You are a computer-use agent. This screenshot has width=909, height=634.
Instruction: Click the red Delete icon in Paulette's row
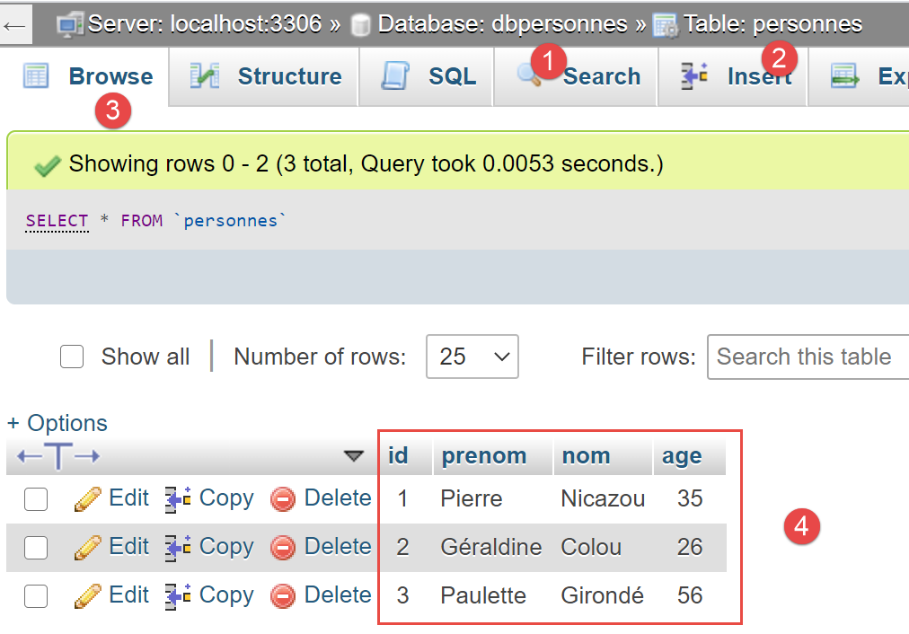pos(283,596)
